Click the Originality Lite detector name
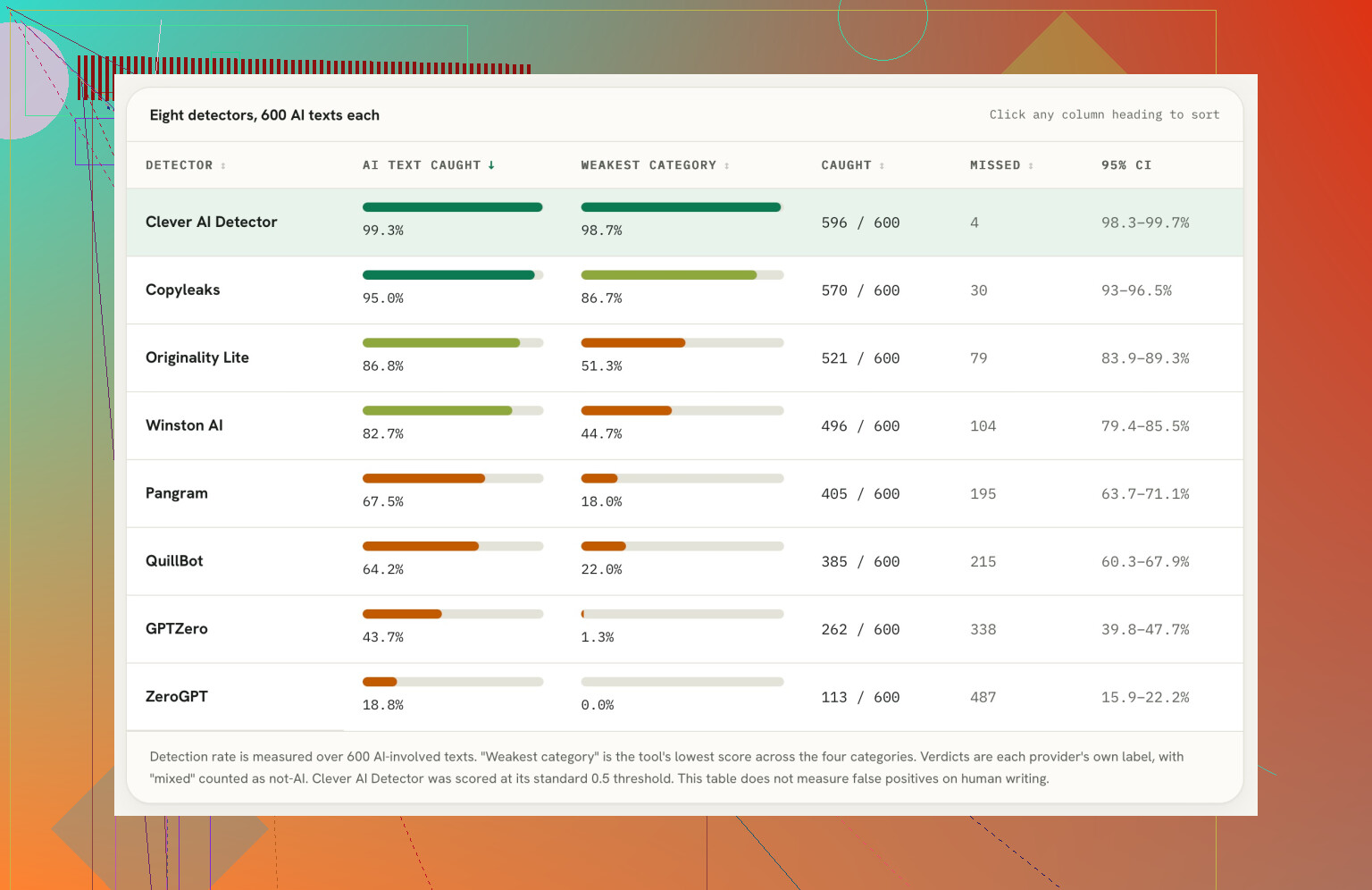1372x890 pixels. 197,357
